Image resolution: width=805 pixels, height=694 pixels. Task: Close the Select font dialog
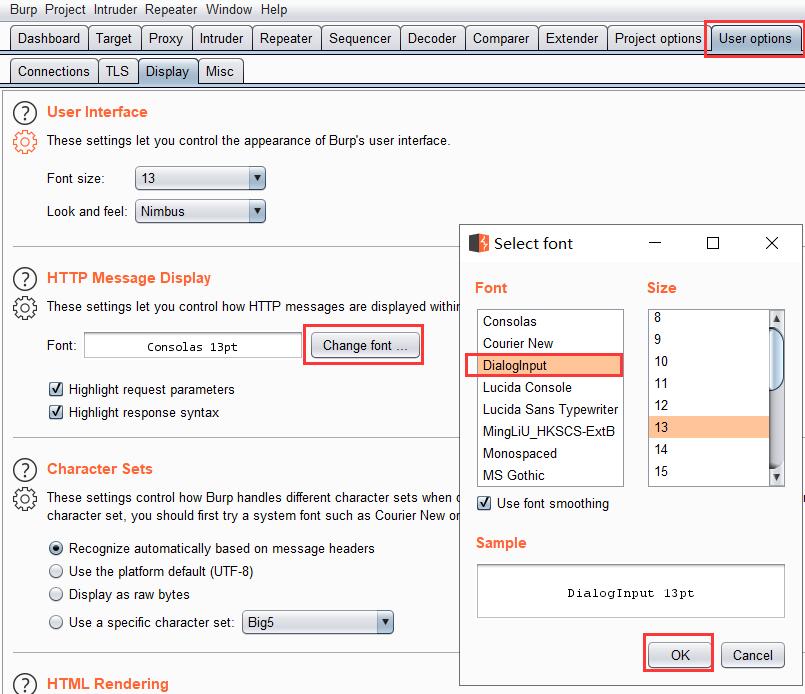[772, 243]
